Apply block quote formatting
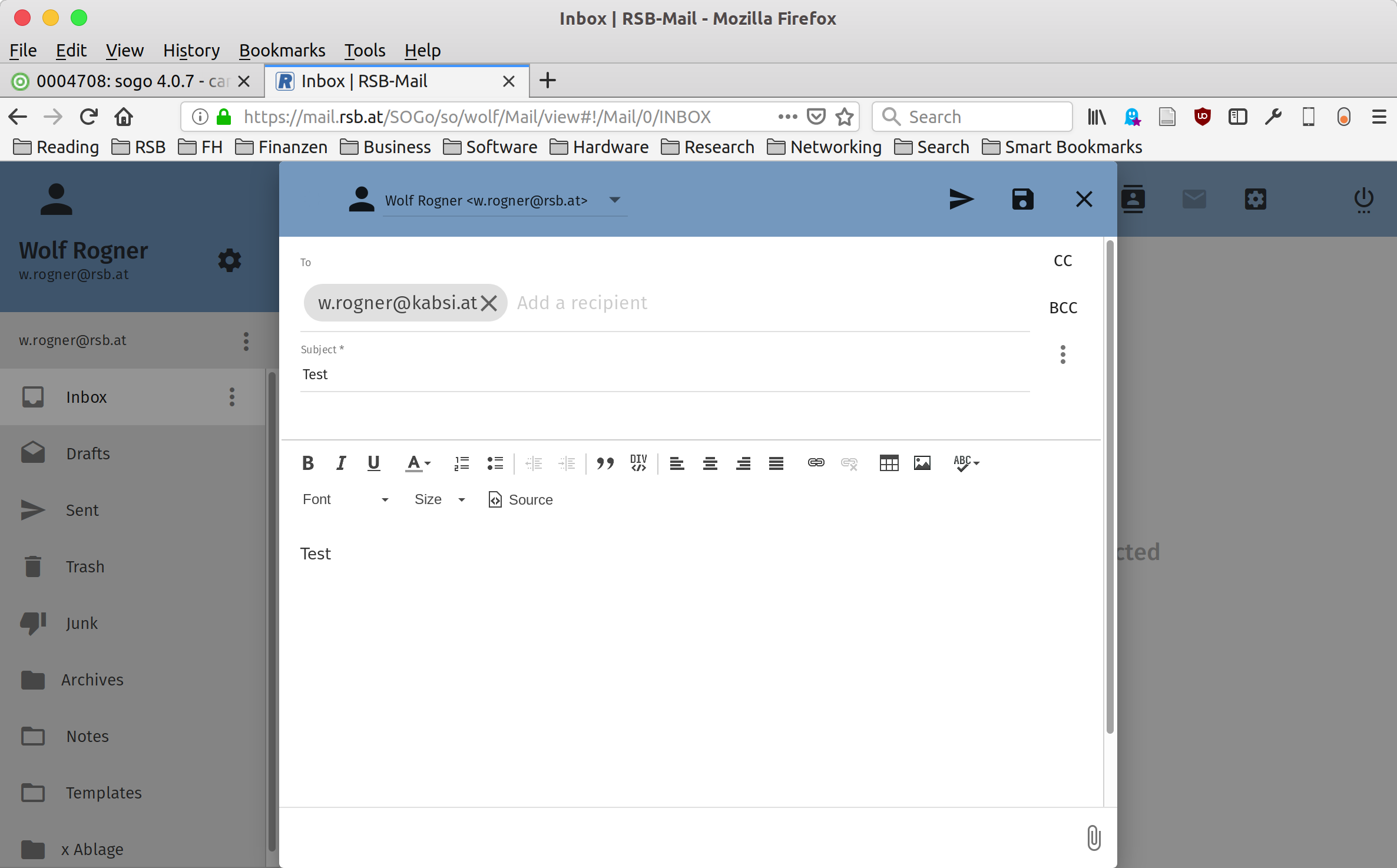This screenshot has height=868, width=1397. (x=605, y=463)
